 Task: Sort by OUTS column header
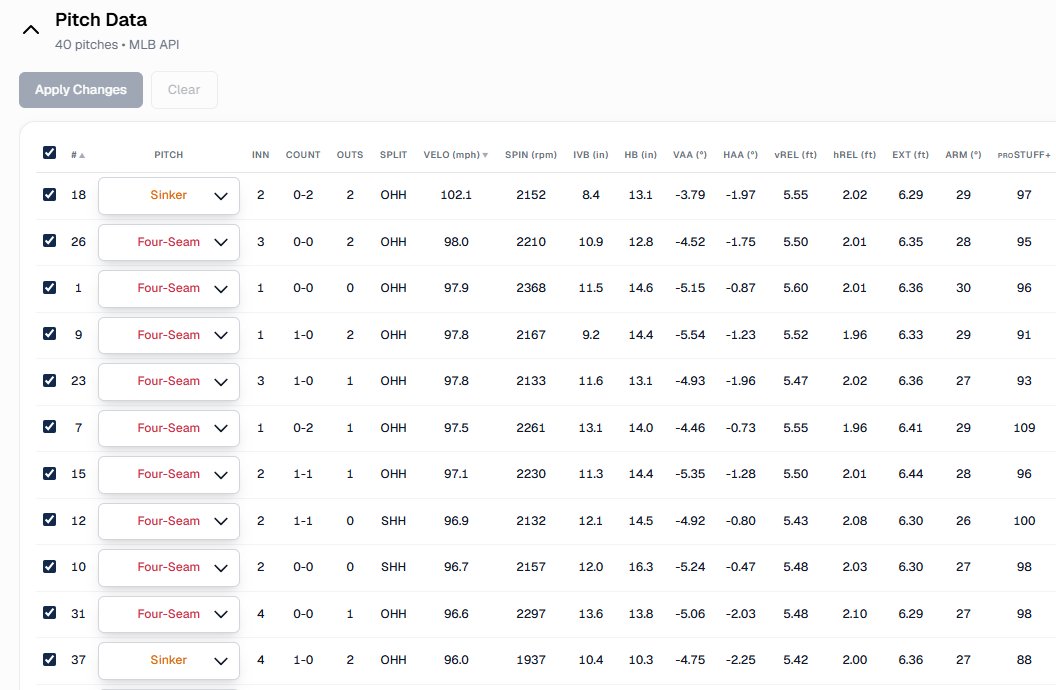tap(350, 155)
